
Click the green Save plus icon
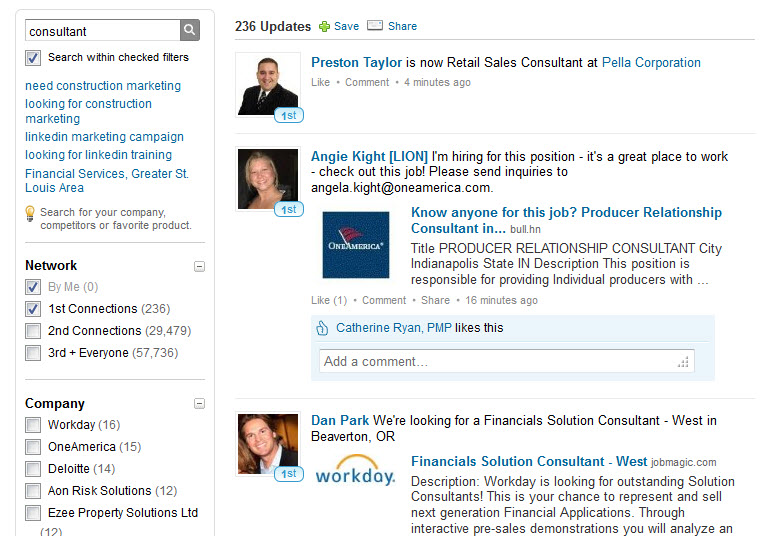tap(324, 27)
